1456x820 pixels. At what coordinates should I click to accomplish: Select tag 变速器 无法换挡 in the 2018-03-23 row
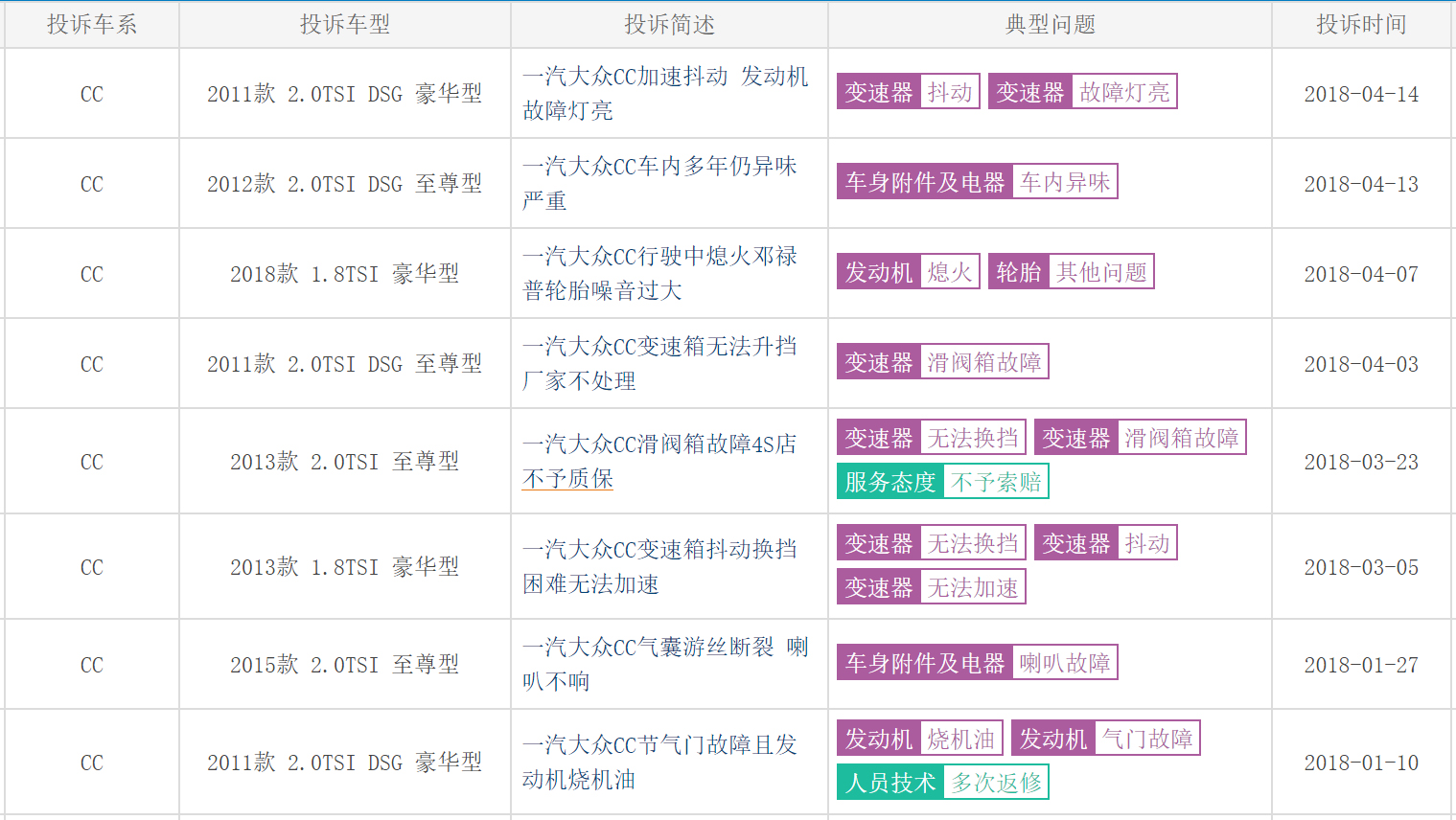pos(932,438)
